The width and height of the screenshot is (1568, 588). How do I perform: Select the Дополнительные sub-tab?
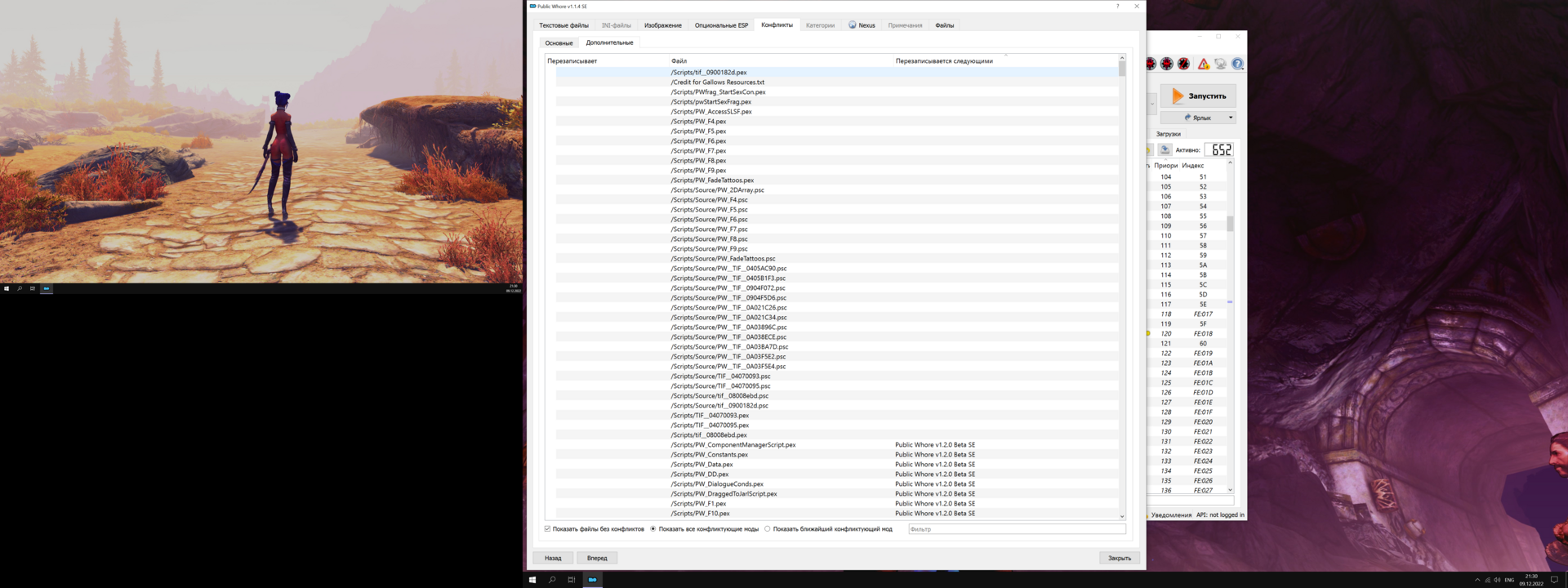click(609, 42)
